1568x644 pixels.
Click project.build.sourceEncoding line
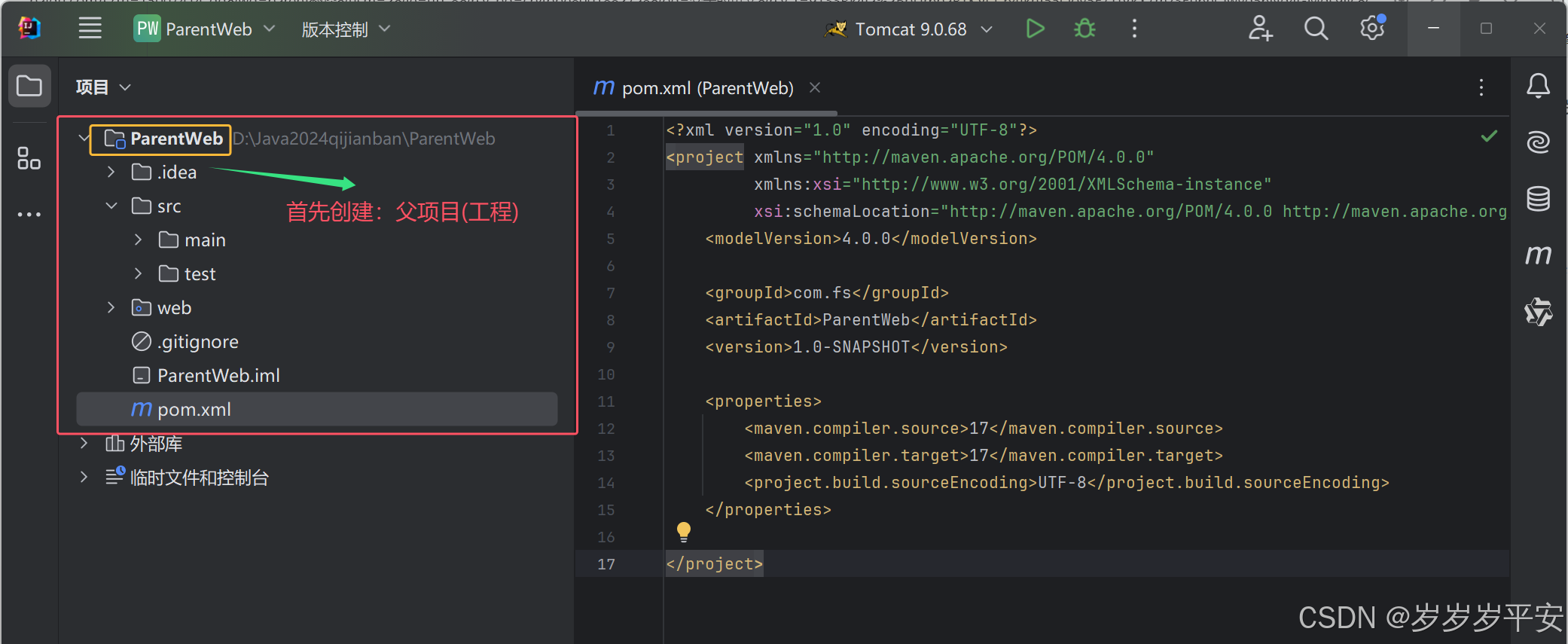pyautogui.click(x=1066, y=482)
